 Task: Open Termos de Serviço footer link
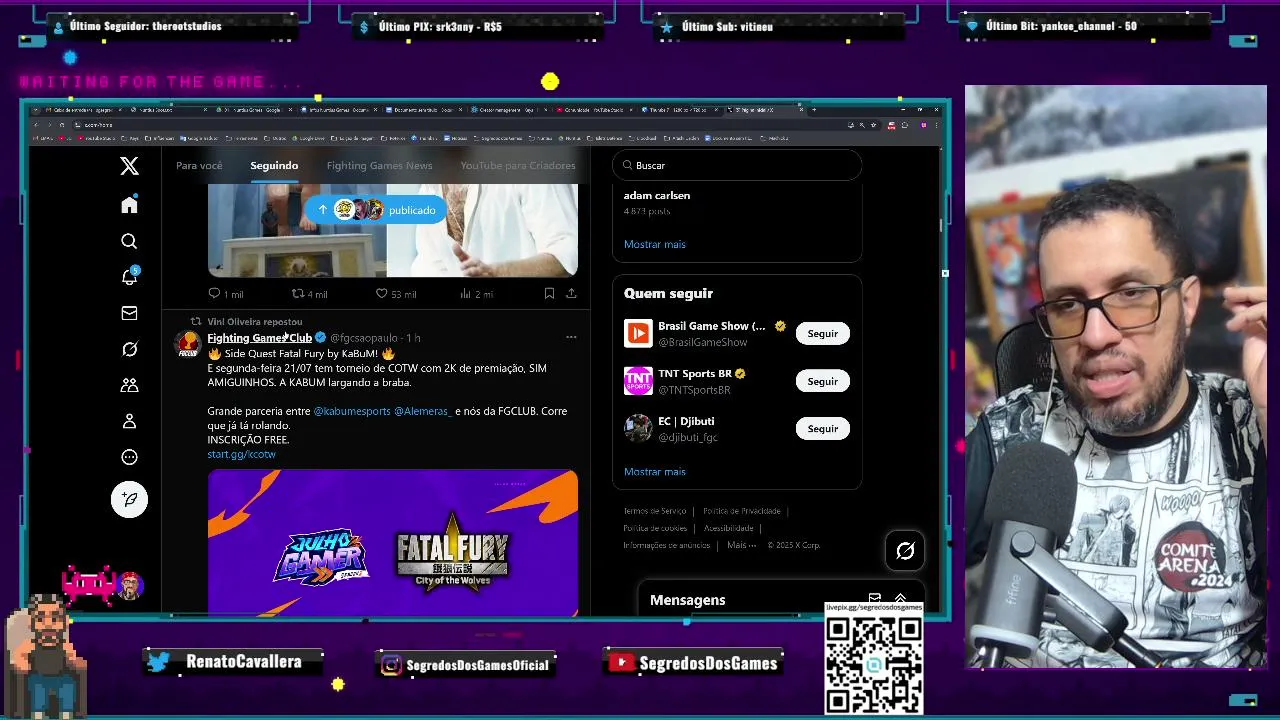tap(655, 511)
